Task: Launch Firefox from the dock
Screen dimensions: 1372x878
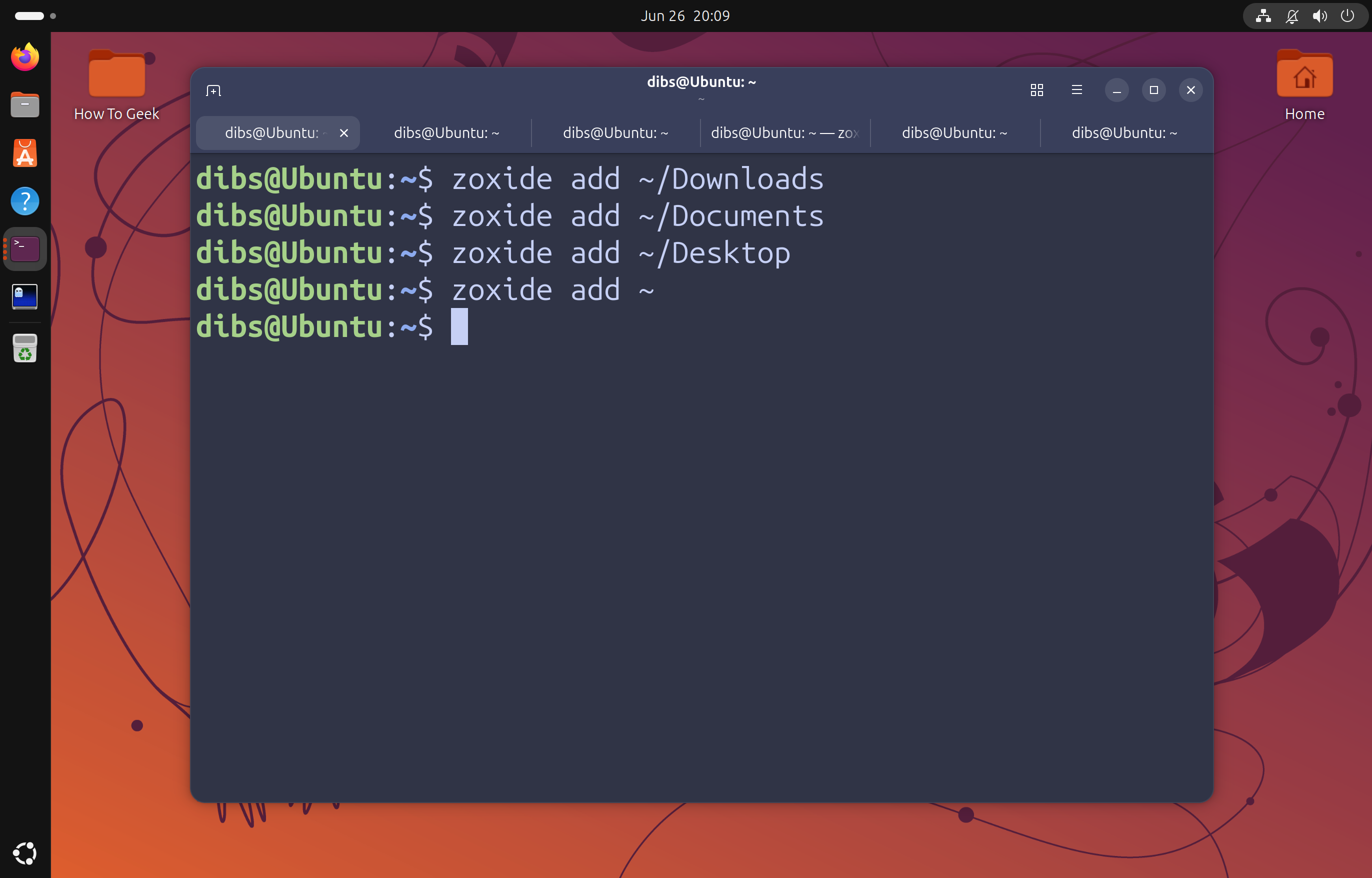Action: 25,57
